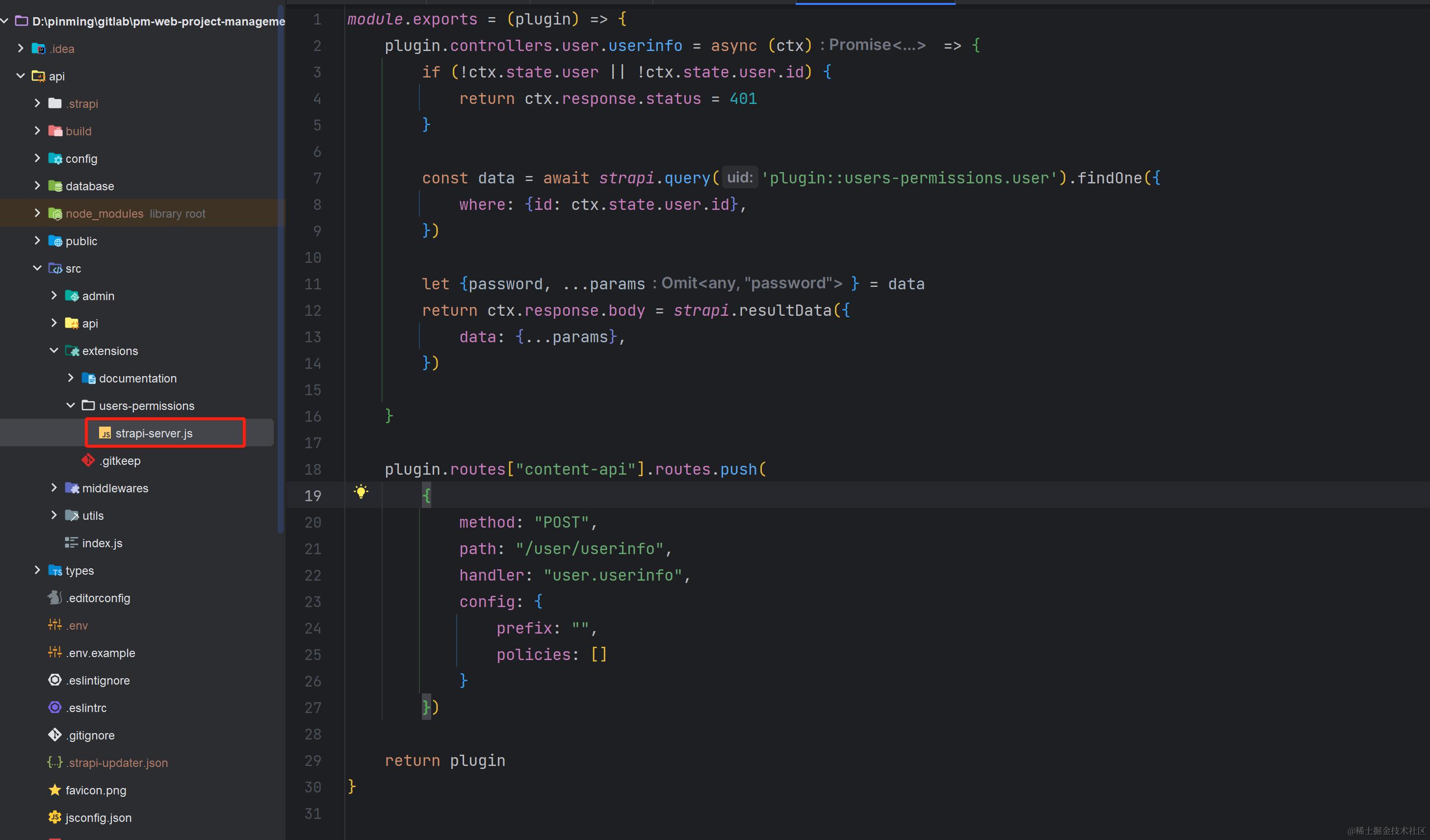Click the jsconfig.json gear icon

tap(54, 817)
